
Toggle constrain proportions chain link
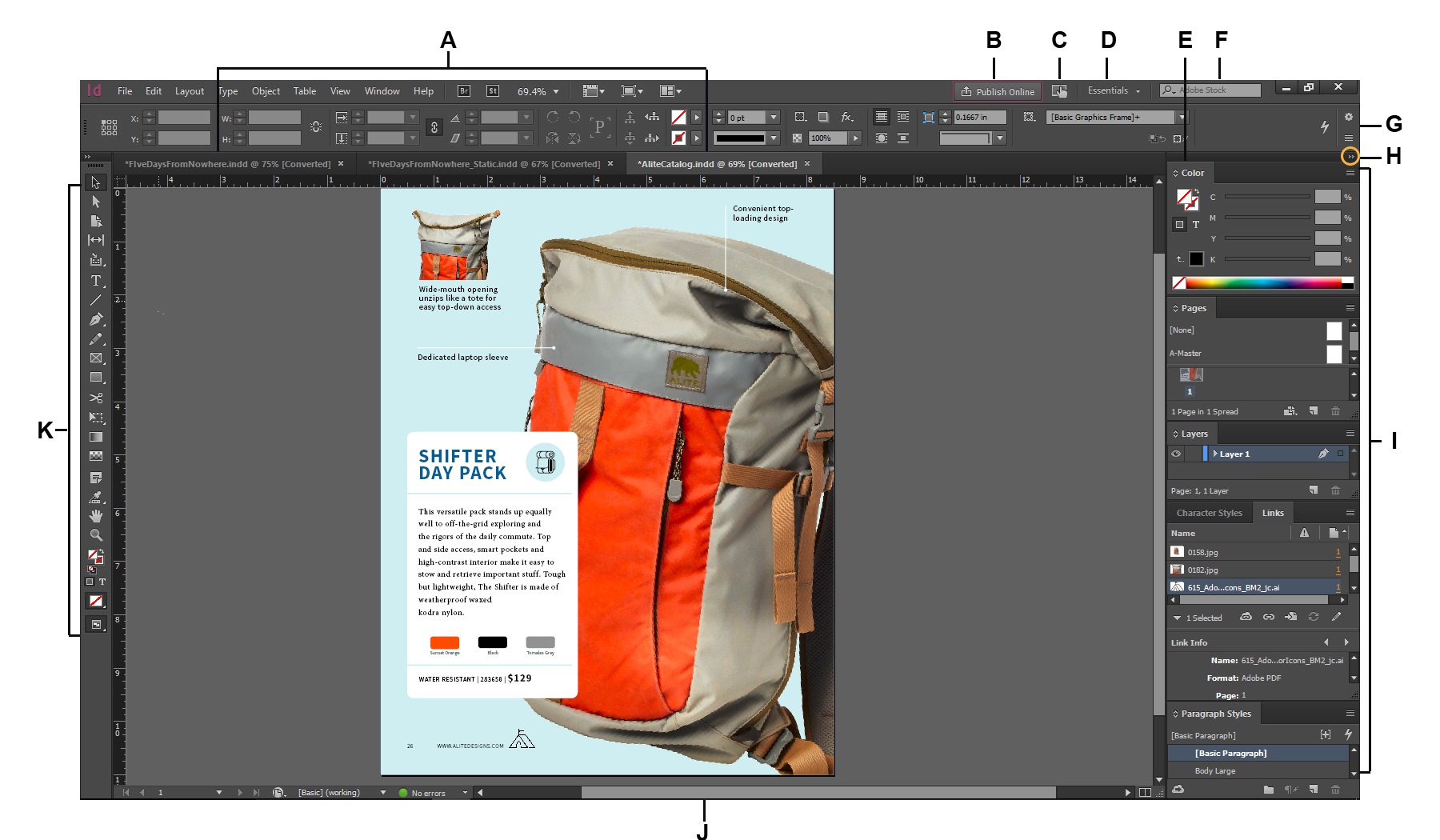point(434,127)
